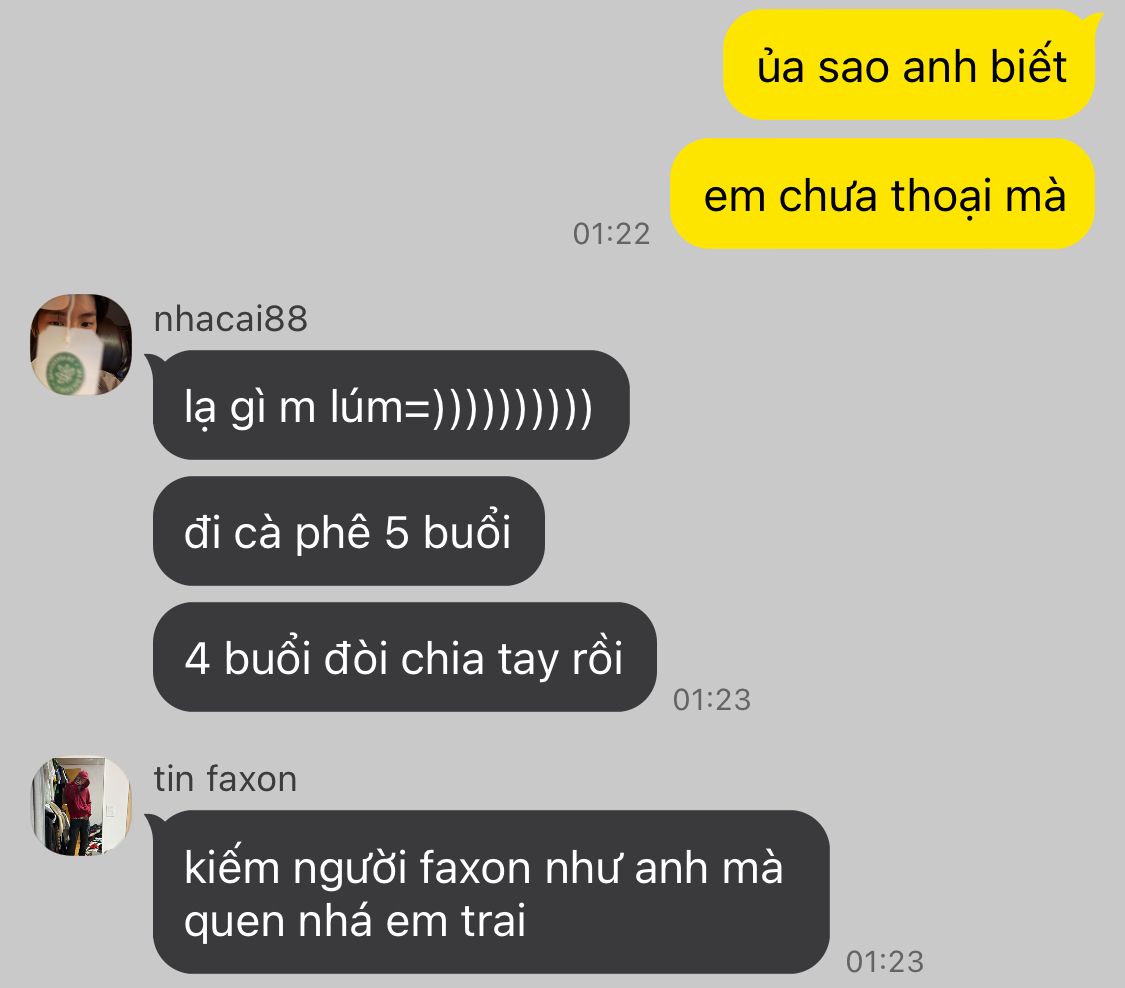
Task: Click the 01:22 timestamp beside the yellow message
Action: coord(611,234)
